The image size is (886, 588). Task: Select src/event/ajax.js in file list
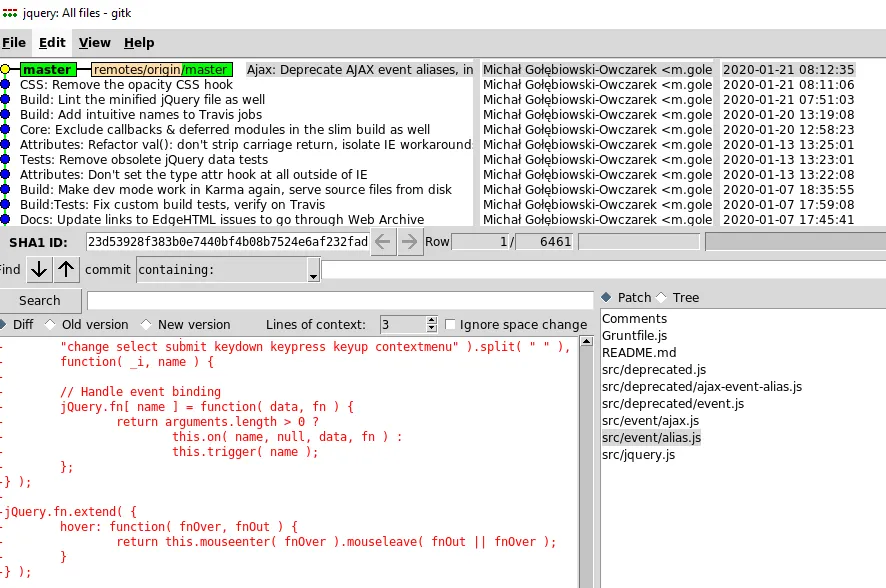(x=650, y=420)
